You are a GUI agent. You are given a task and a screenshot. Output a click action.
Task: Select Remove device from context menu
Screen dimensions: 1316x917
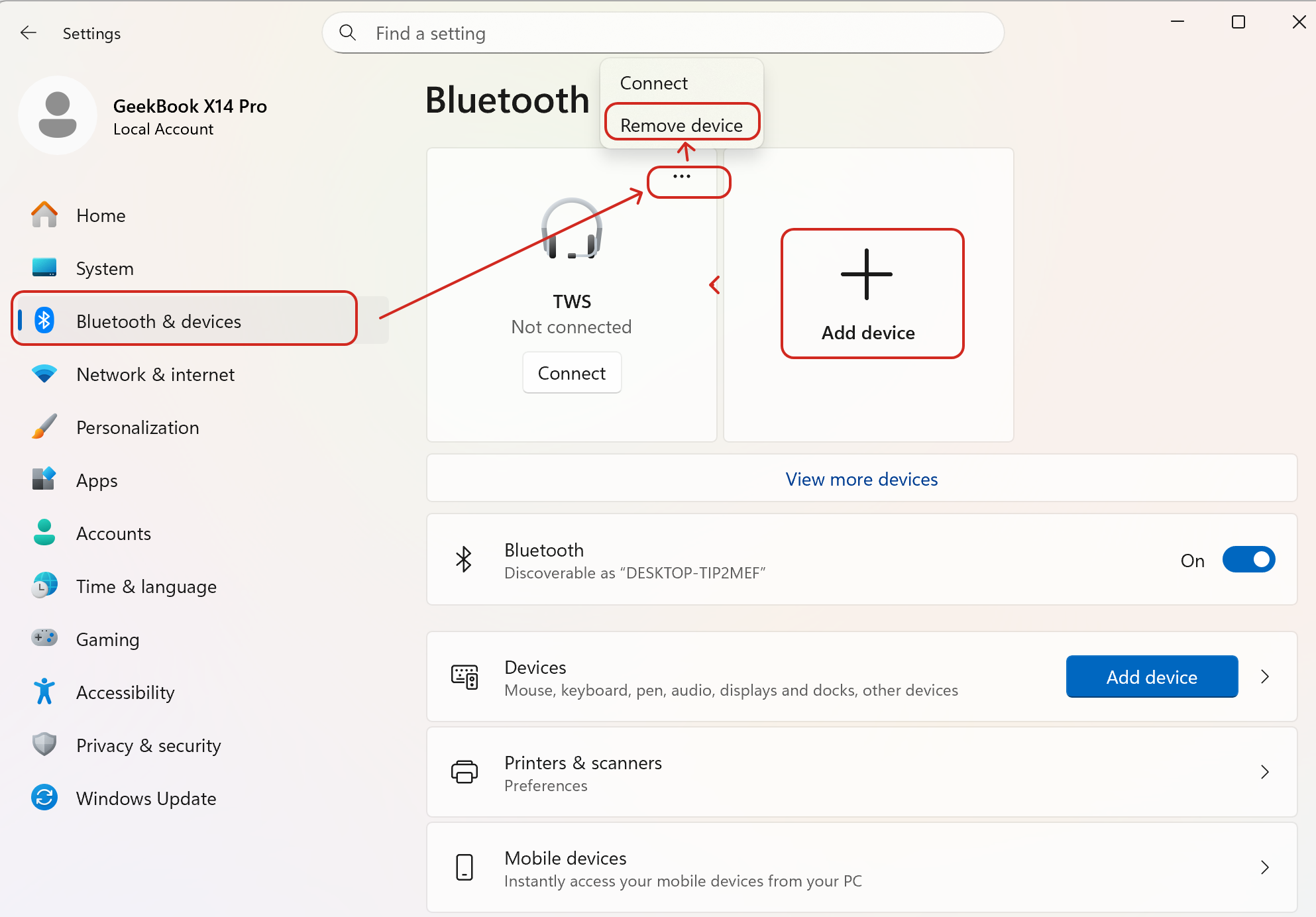click(681, 125)
